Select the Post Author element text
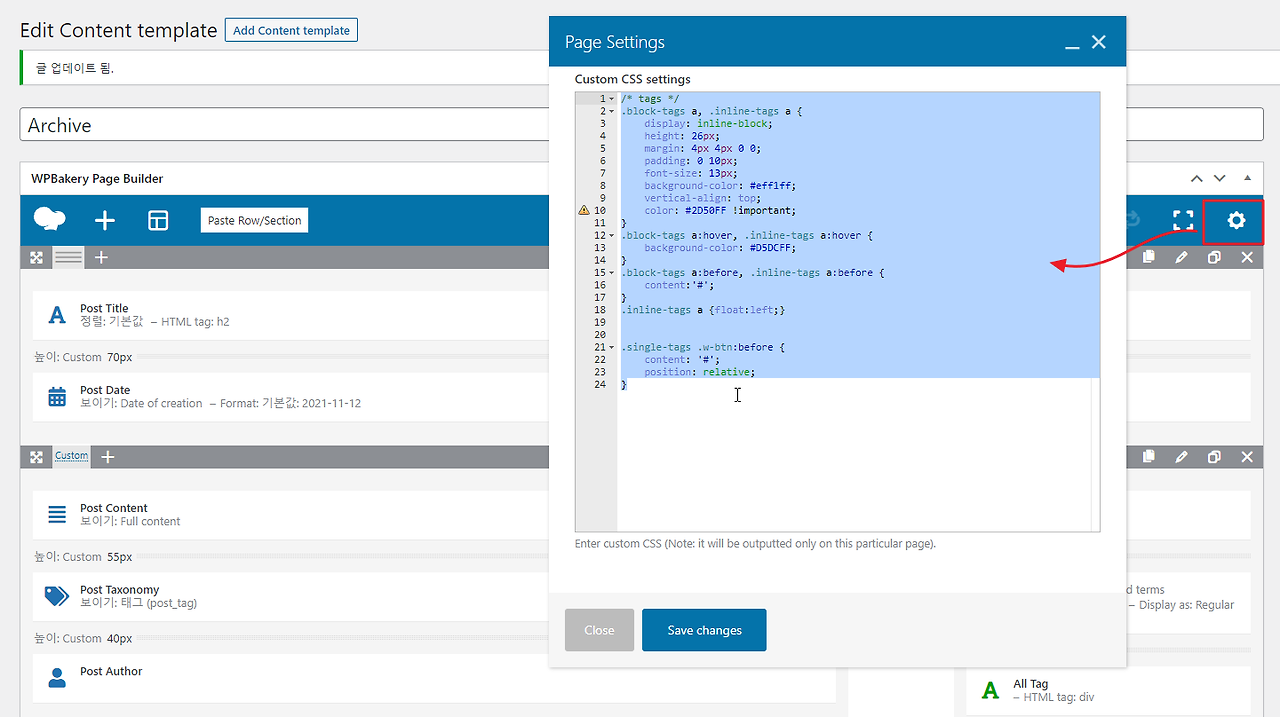 (111, 671)
